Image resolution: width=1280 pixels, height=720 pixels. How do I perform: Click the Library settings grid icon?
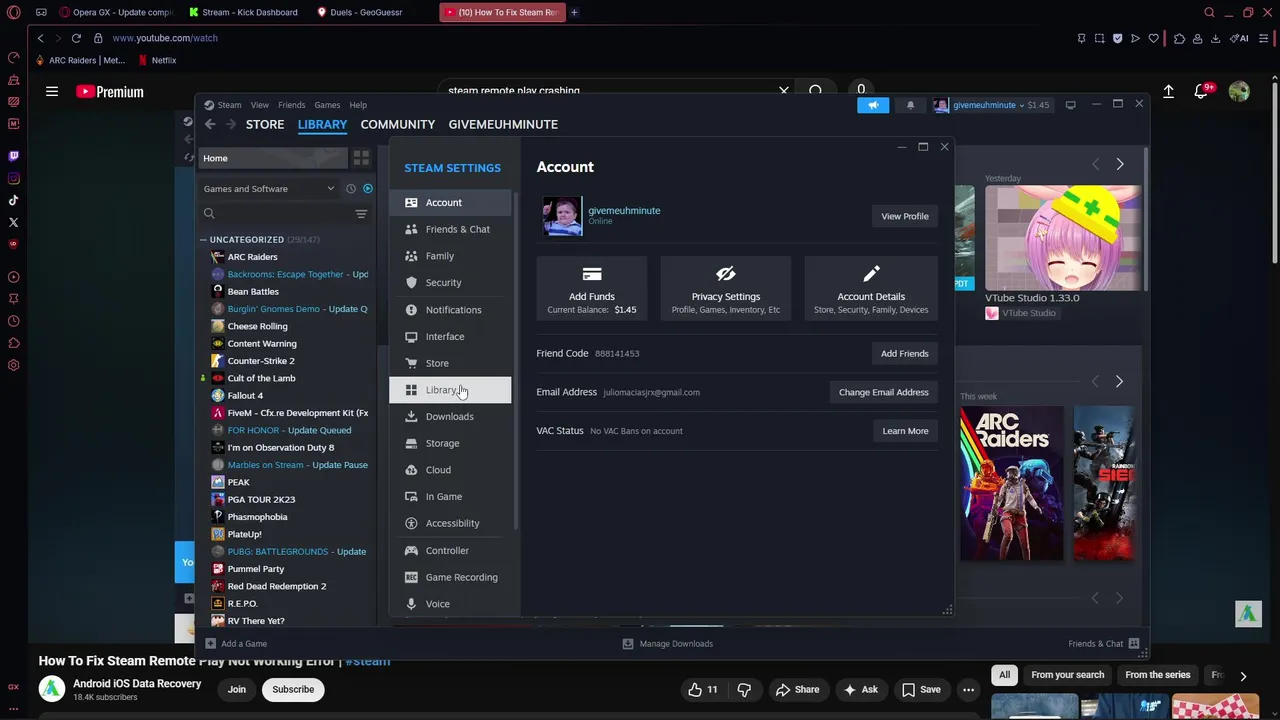411,390
